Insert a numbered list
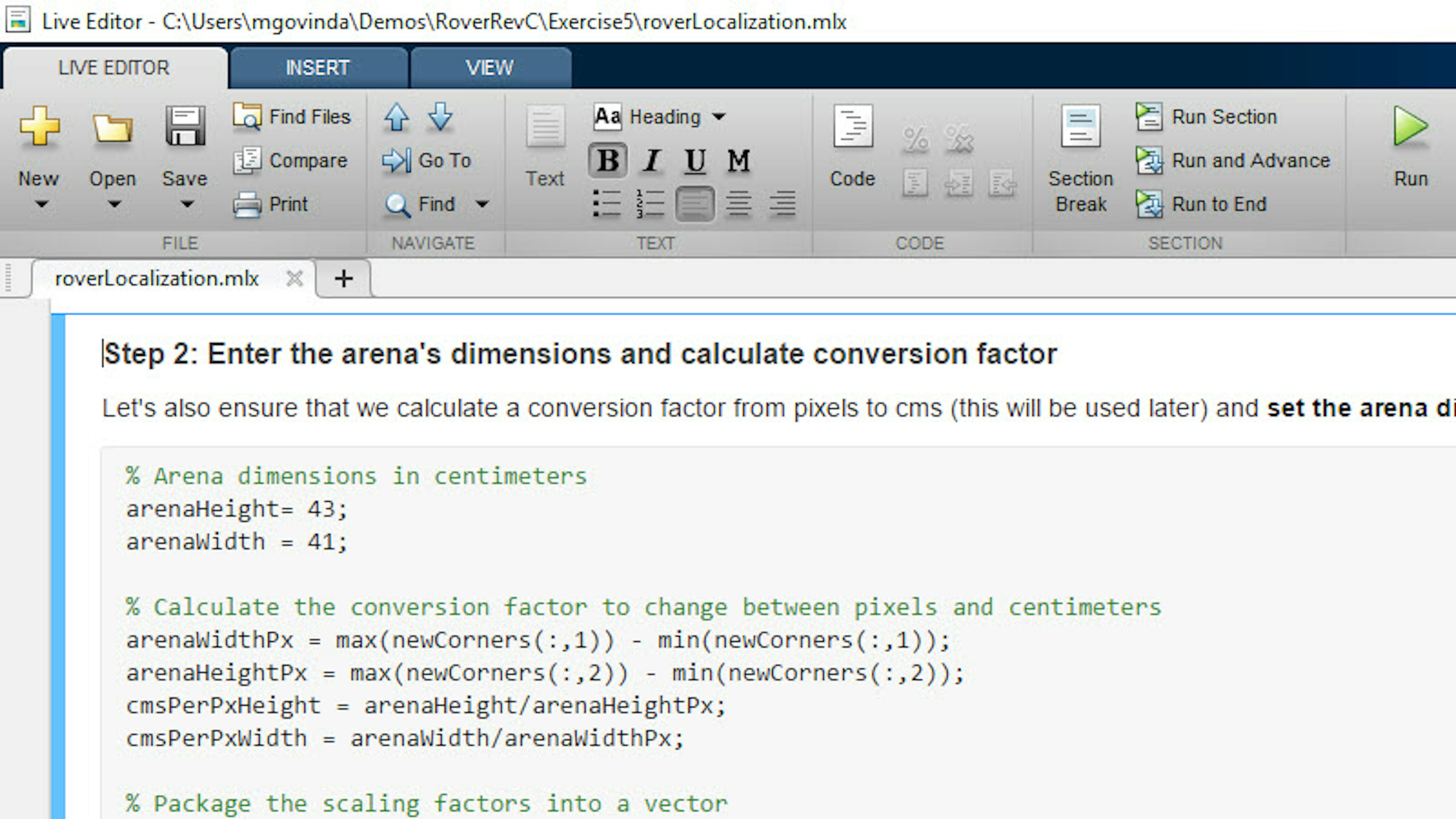Image resolution: width=1456 pixels, height=819 pixels. click(651, 204)
